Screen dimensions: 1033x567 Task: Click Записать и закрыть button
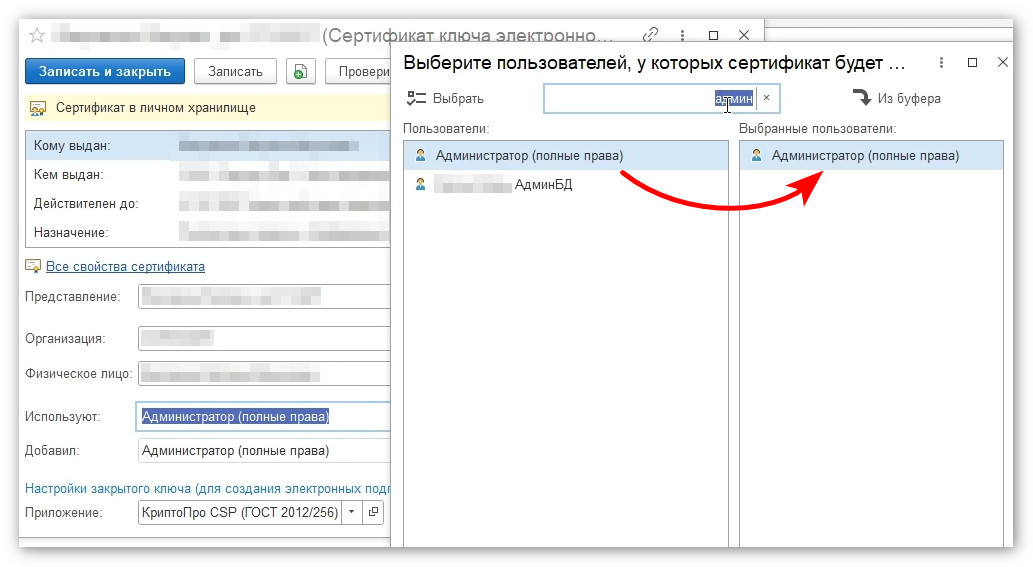(105, 72)
